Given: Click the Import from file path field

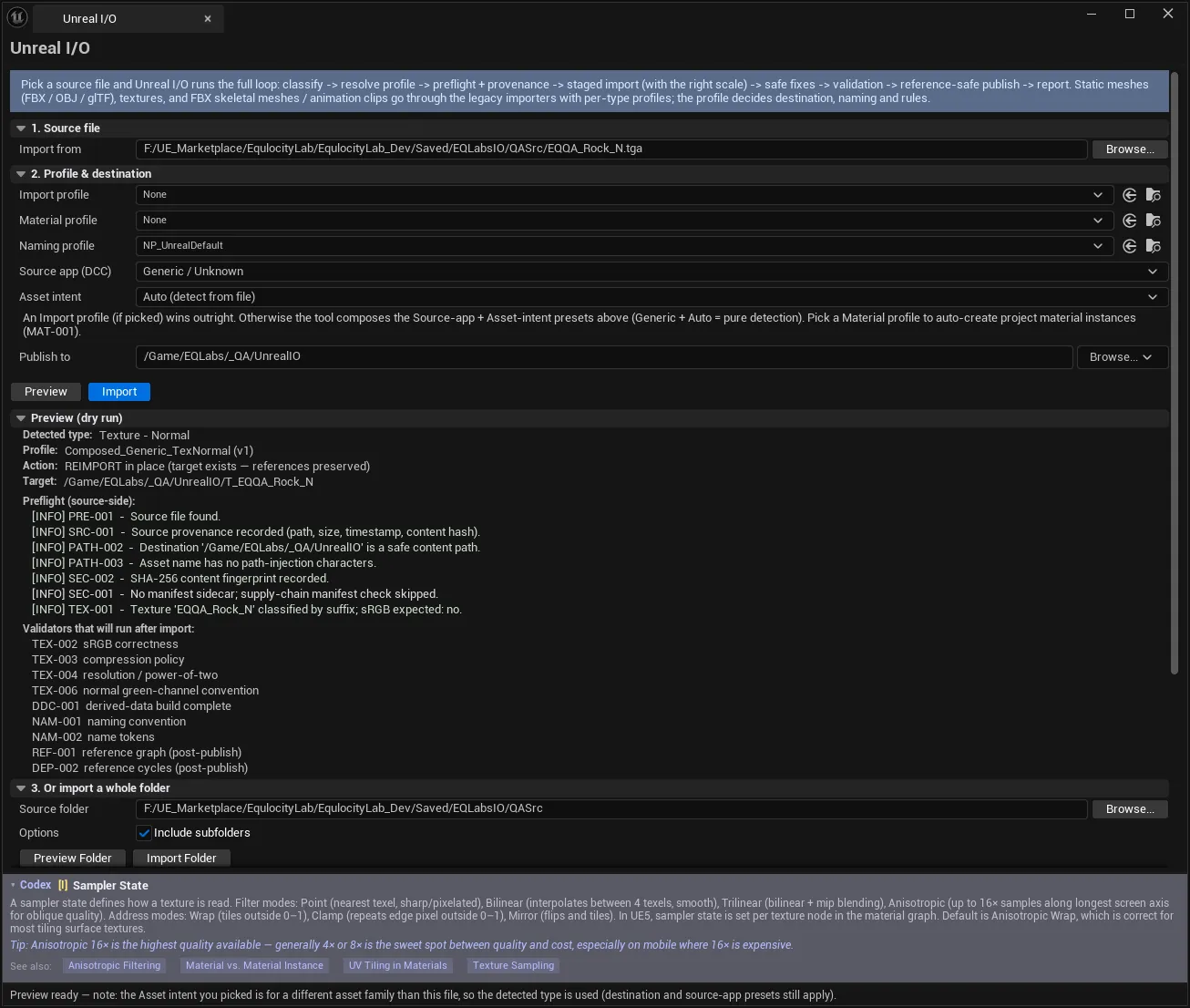Looking at the screenshot, I should click(611, 149).
